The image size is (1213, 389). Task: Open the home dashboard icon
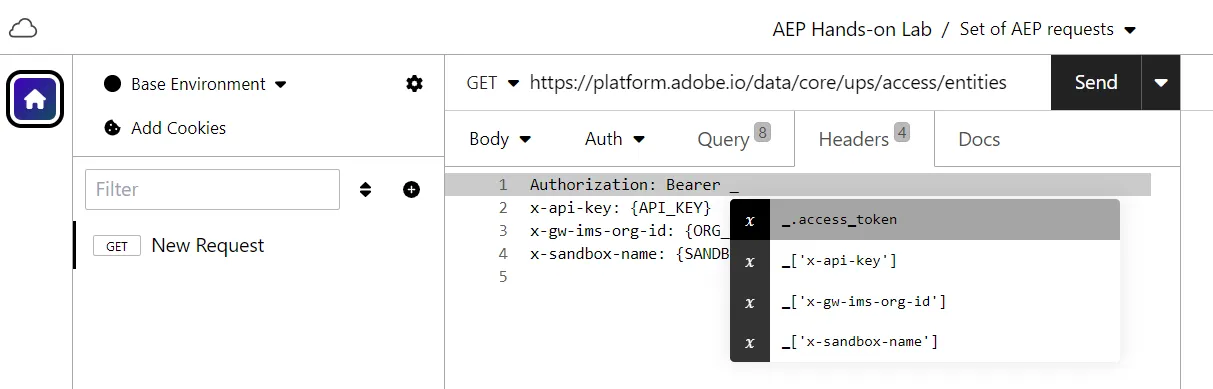coord(35,99)
